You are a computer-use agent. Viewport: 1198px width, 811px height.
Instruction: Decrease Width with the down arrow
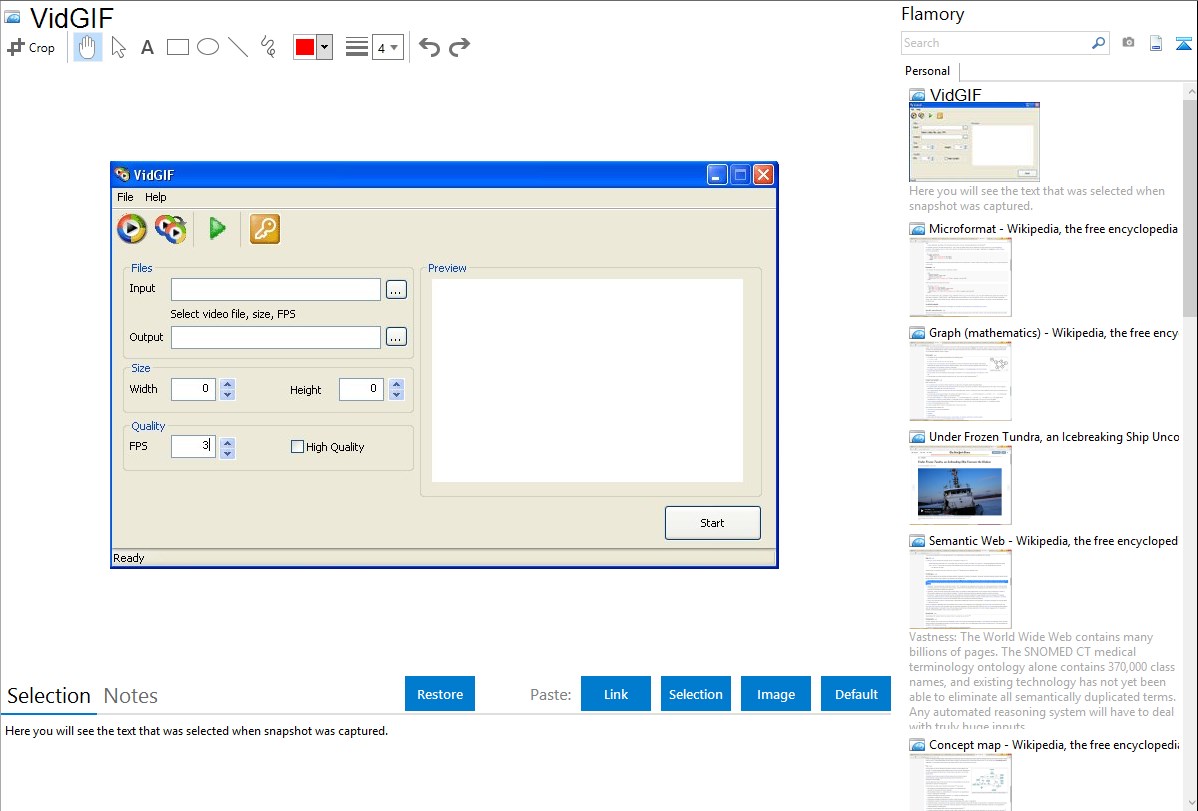[228, 395]
